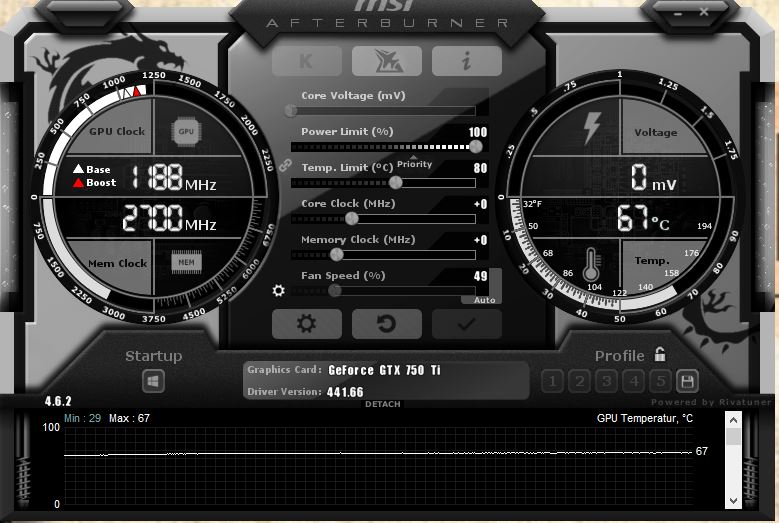Image resolution: width=779 pixels, height=523 pixels.
Task: Click DETACH to detach monitoring graph
Action: pos(383,404)
